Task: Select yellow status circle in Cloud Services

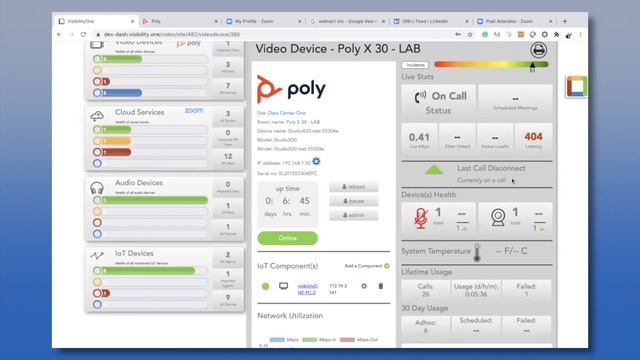Action: point(97,141)
